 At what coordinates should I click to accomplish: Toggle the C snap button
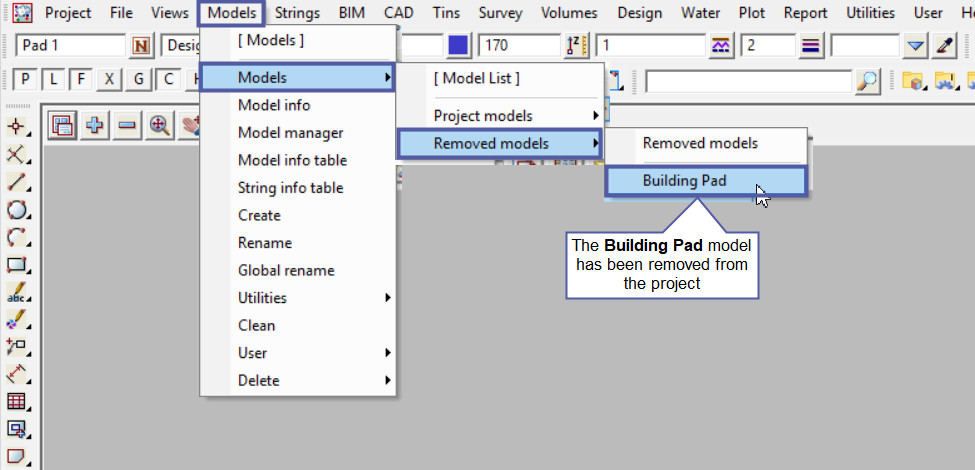(167, 80)
